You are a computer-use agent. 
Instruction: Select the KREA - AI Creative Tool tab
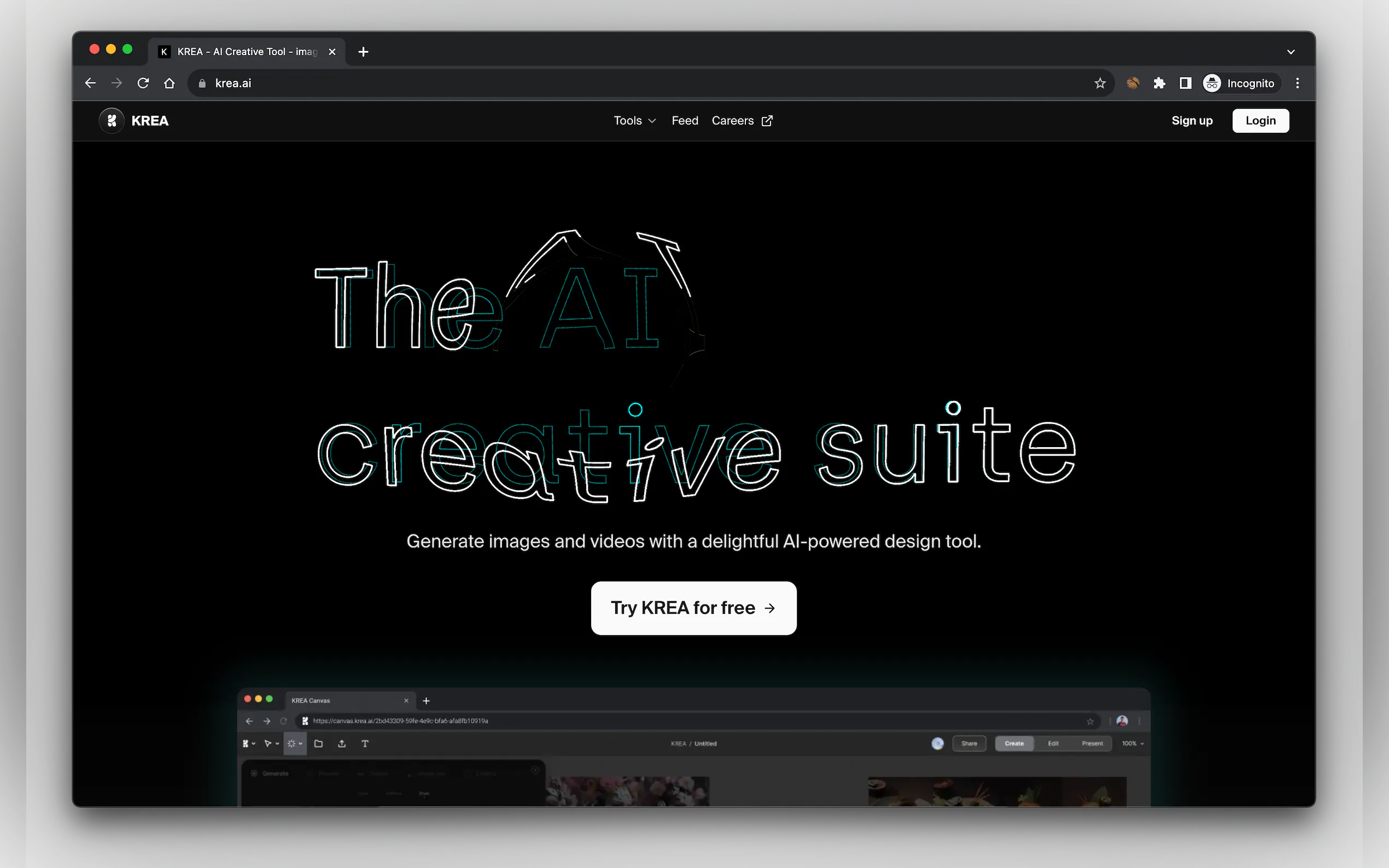(247, 52)
